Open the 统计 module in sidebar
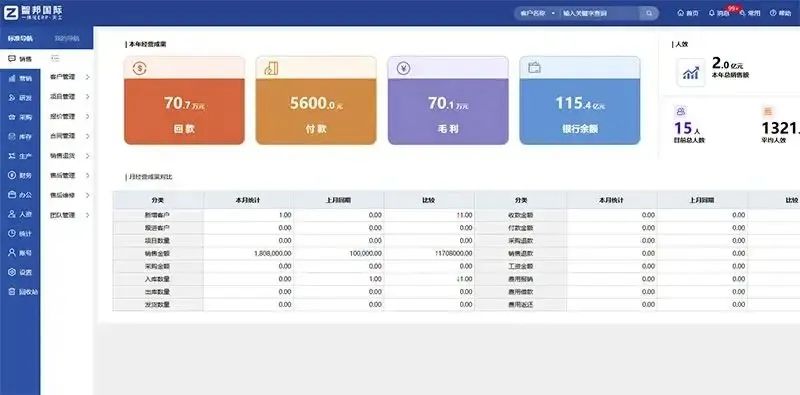Image resolution: width=800 pixels, height=395 pixels. pyautogui.click(x=20, y=234)
